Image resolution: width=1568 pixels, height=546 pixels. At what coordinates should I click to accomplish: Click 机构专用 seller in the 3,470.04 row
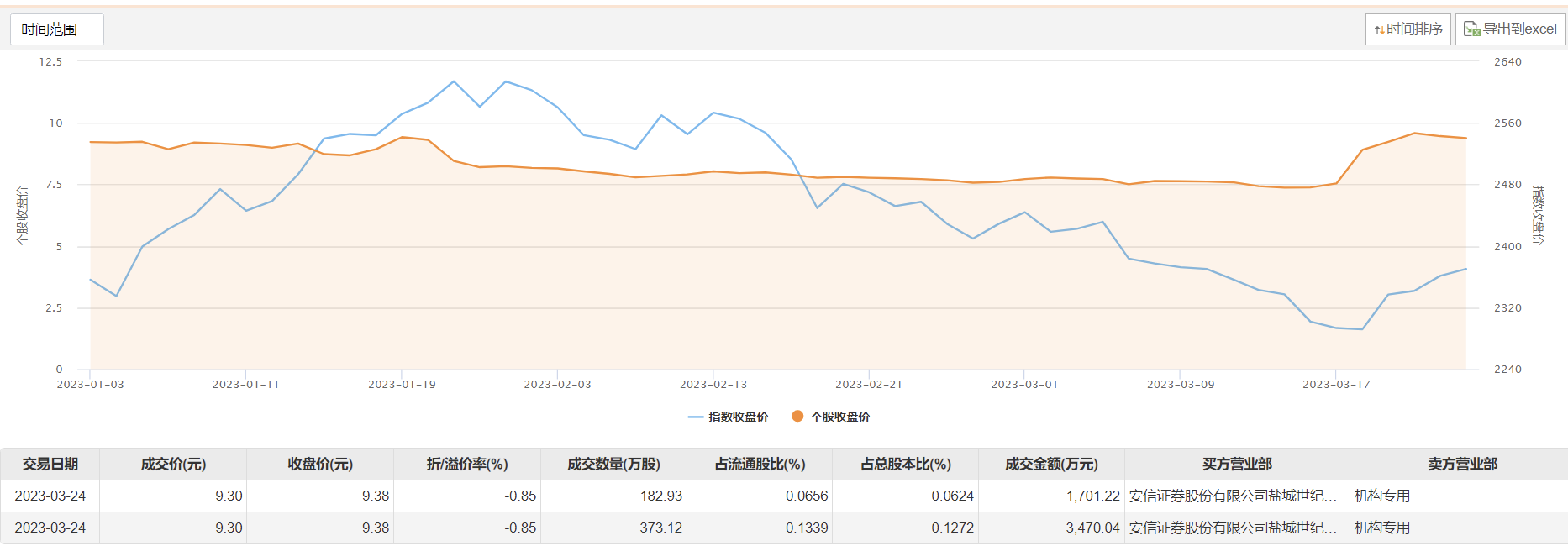(x=1382, y=528)
